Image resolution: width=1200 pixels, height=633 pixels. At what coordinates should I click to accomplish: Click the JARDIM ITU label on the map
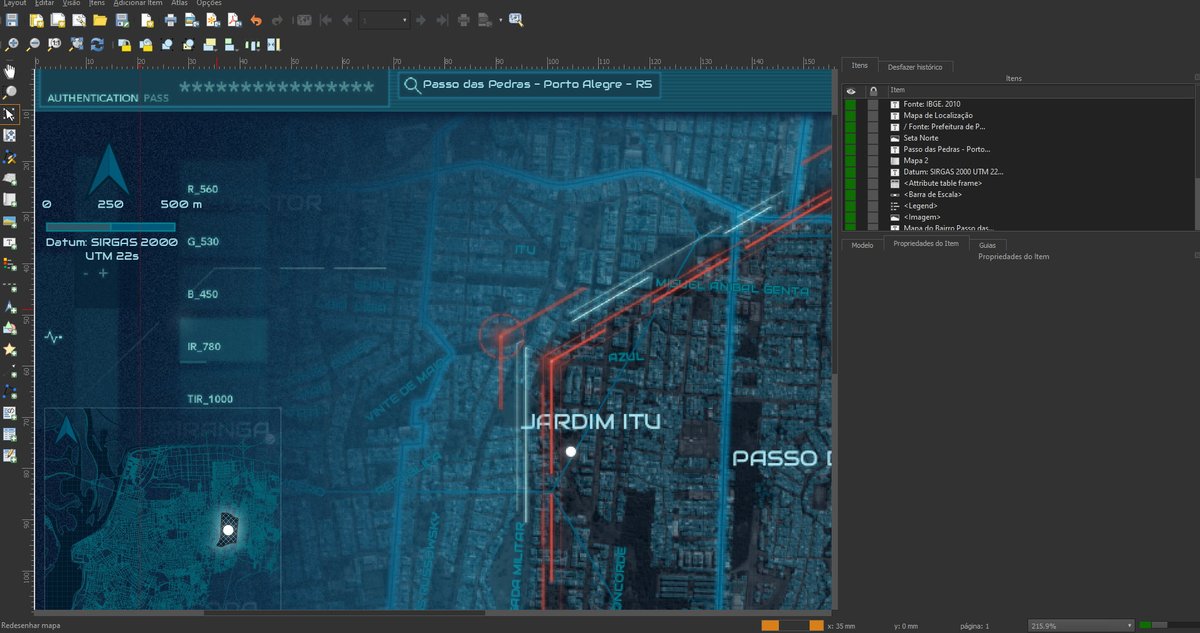pyautogui.click(x=591, y=422)
